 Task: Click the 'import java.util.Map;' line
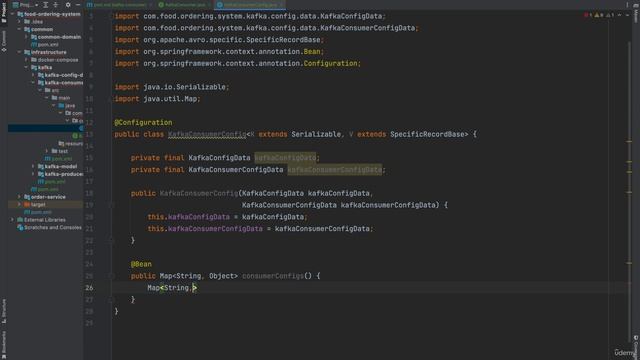[158, 99]
